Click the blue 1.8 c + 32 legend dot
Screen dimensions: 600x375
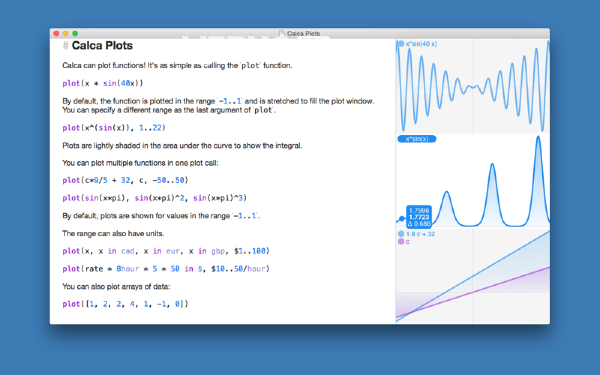(x=401, y=234)
